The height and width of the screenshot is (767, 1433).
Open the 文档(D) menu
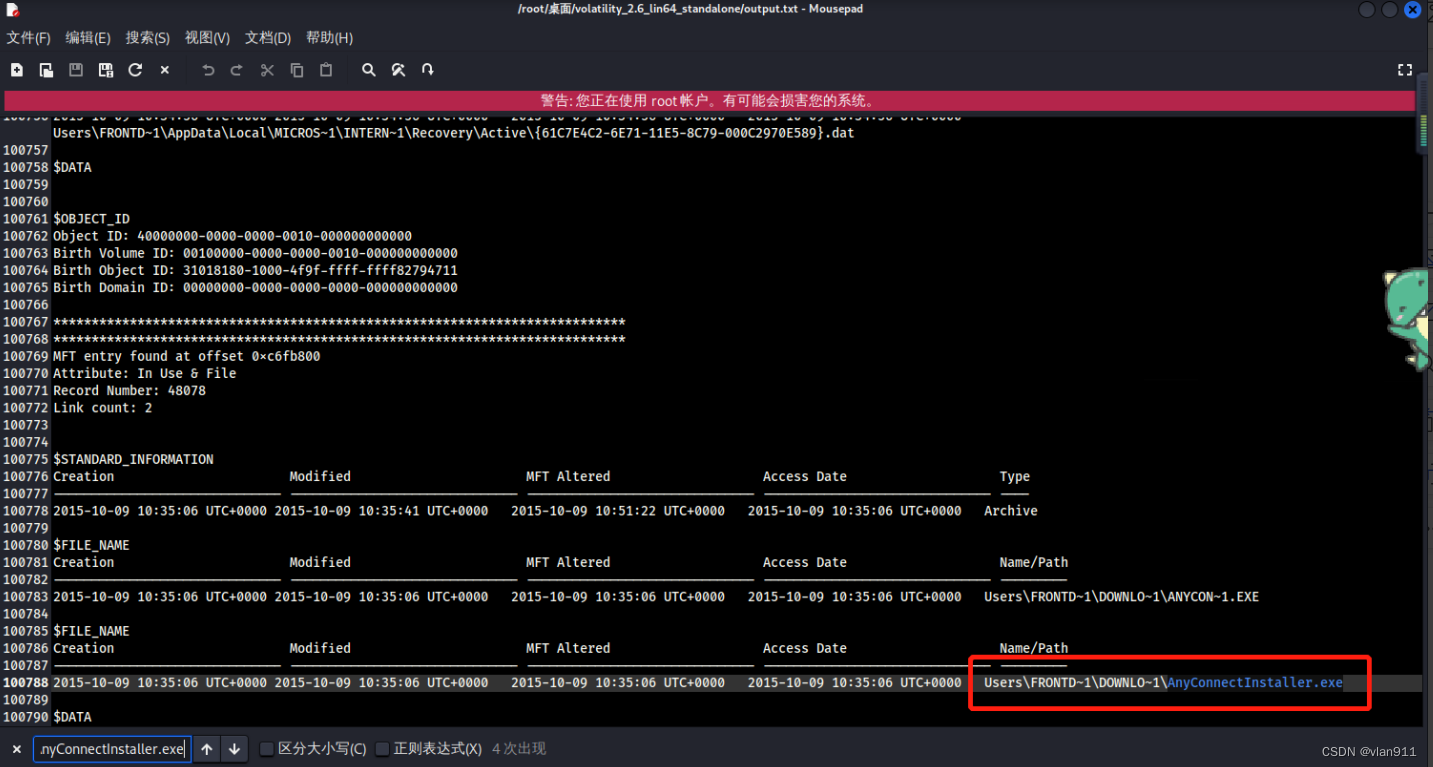pyautogui.click(x=268, y=38)
